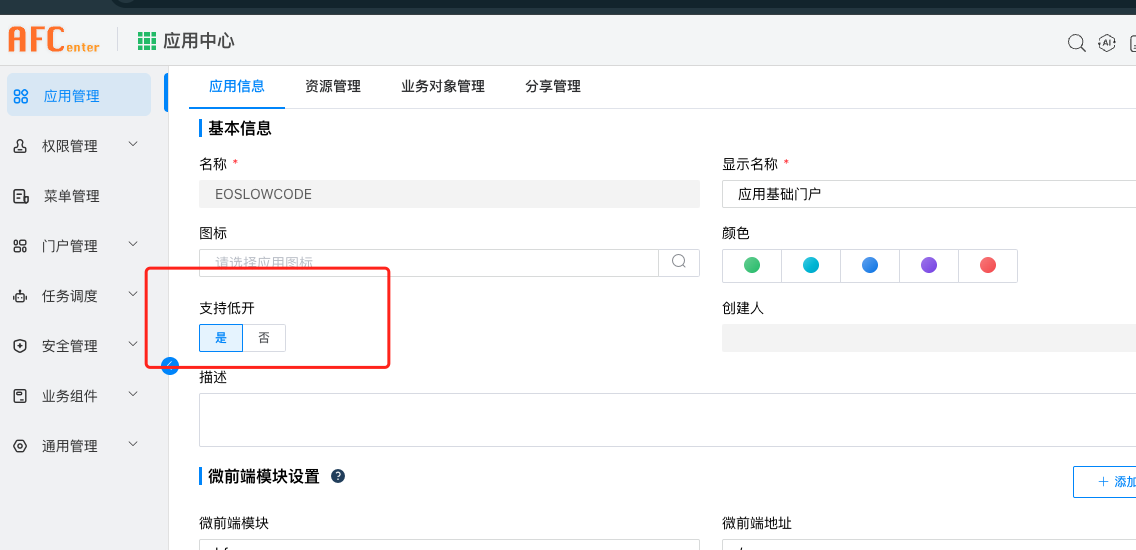Screen dimensions: 1136x550
Task: Expand the 任务调度 menu chevron
Action: (x=133, y=293)
